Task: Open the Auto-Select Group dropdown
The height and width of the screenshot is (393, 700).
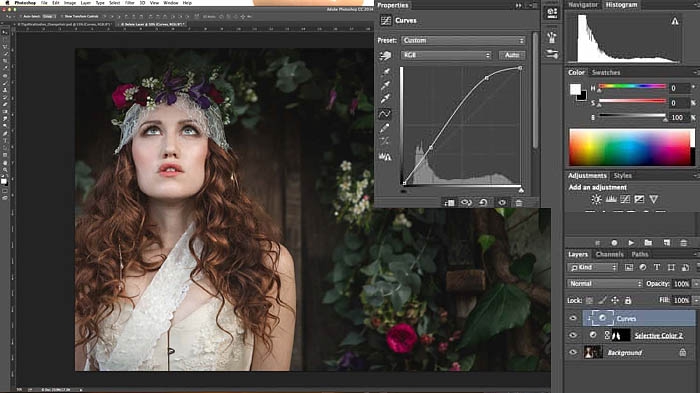Action: pos(49,17)
